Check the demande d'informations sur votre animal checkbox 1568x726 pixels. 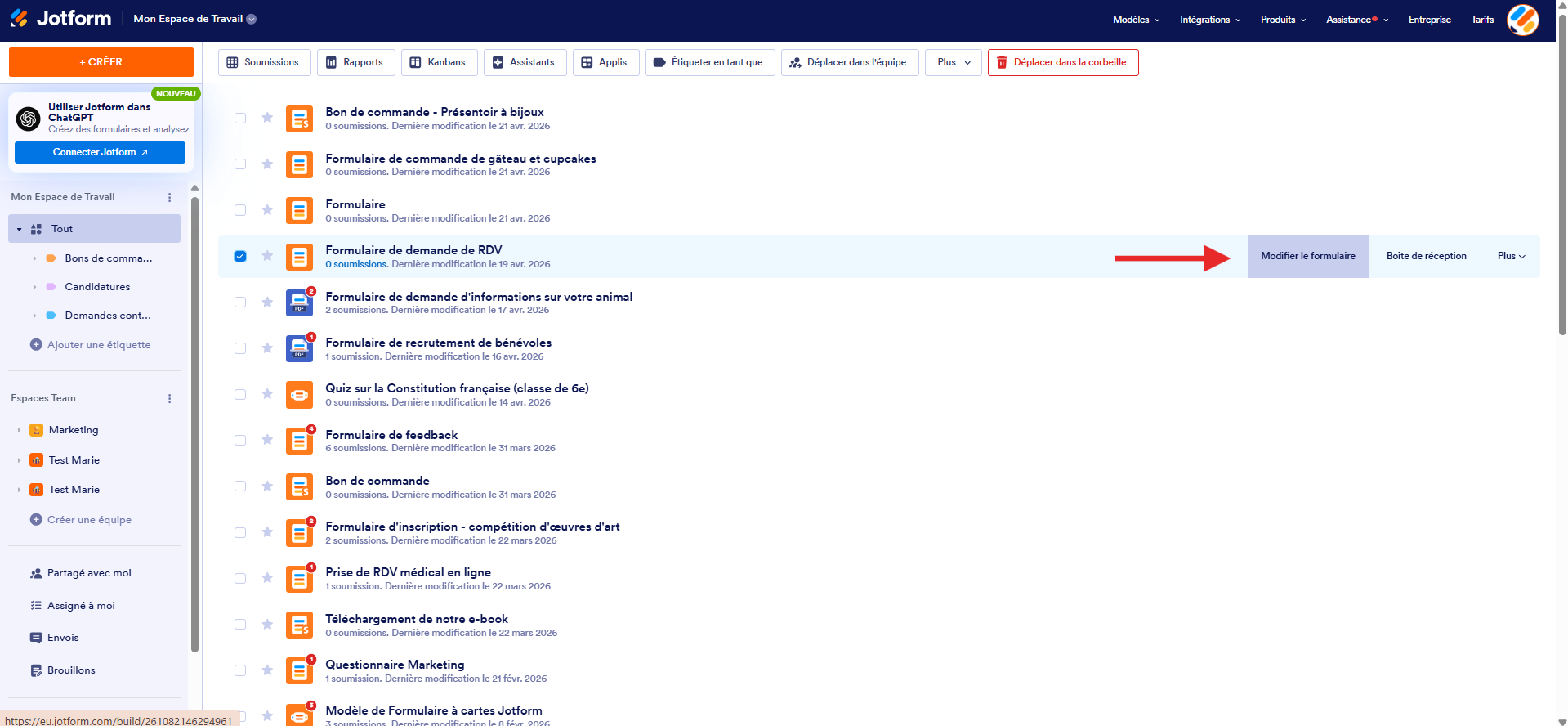pyautogui.click(x=240, y=302)
